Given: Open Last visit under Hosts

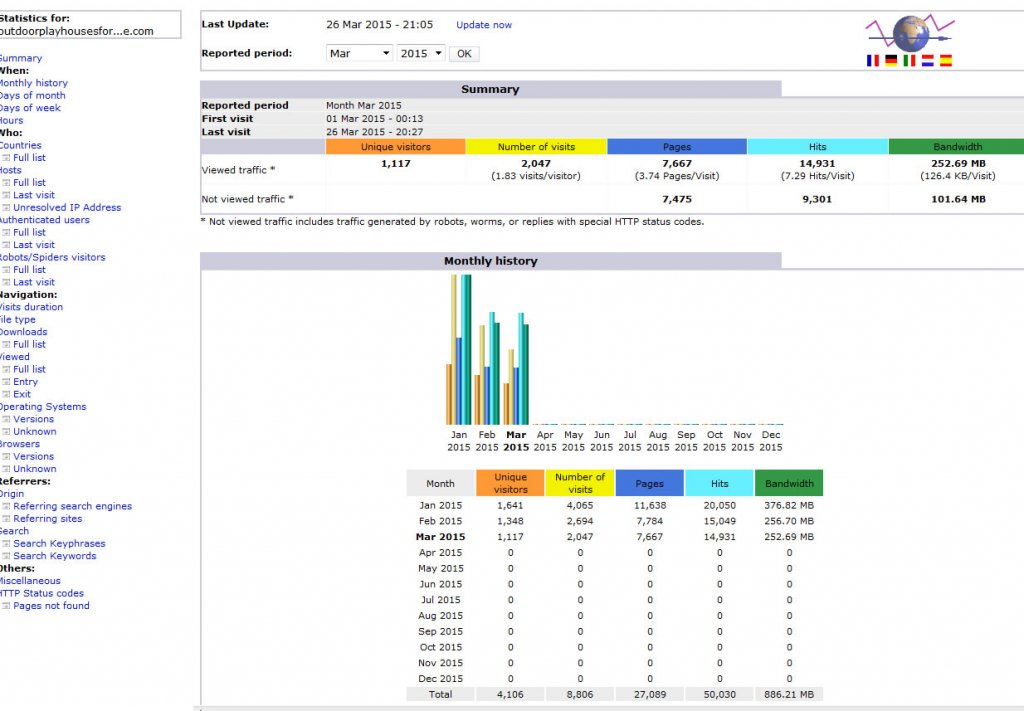Looking at the screenshot, I should coord(34,195).
